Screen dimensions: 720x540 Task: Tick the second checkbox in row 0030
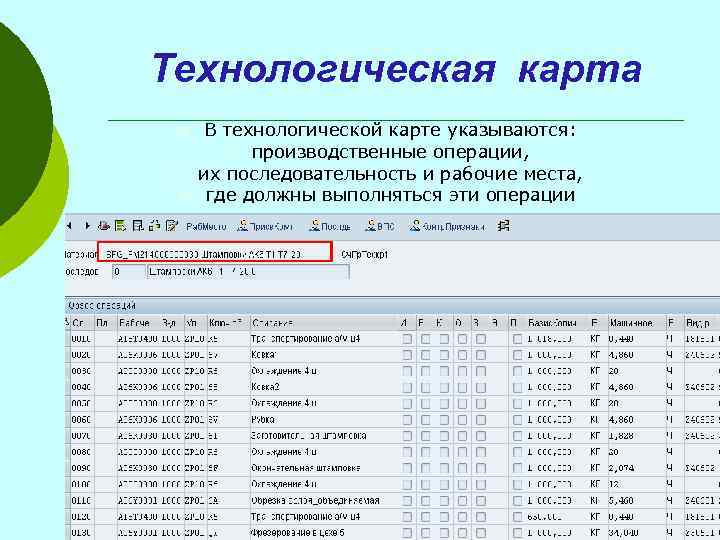(426, 371)
